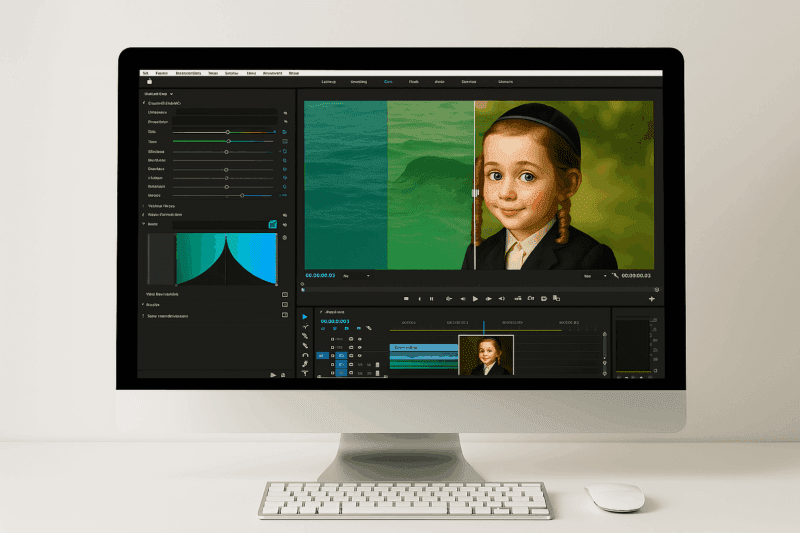Expand the first collapsed section below the sliders

click(x=143, y=206)
